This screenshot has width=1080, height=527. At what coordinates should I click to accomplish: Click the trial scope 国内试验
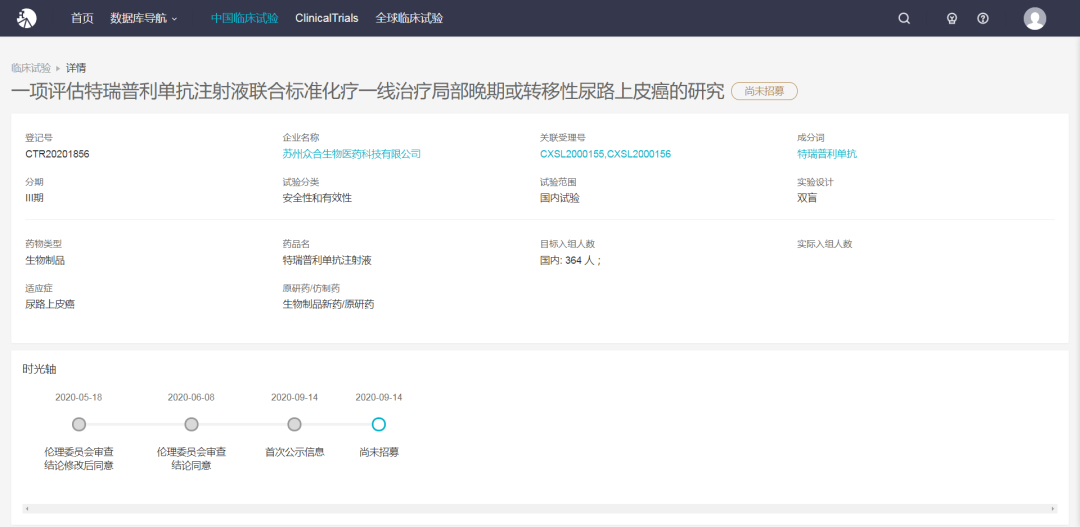[x=560, y=198]
